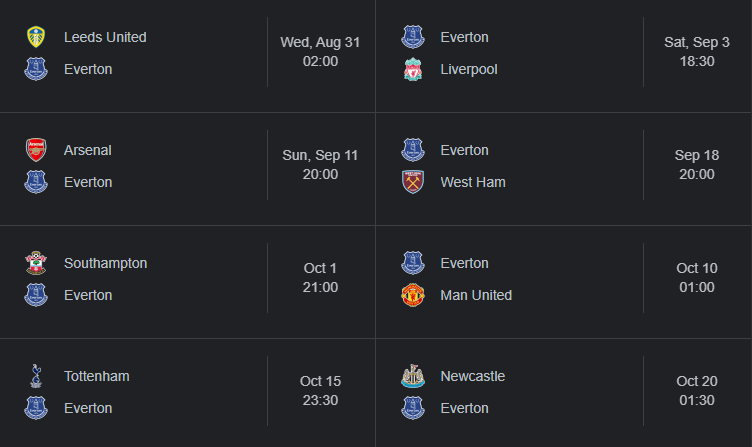
Task: Select the Arsenal cannon badge
Action: click(x=36, y=150)
